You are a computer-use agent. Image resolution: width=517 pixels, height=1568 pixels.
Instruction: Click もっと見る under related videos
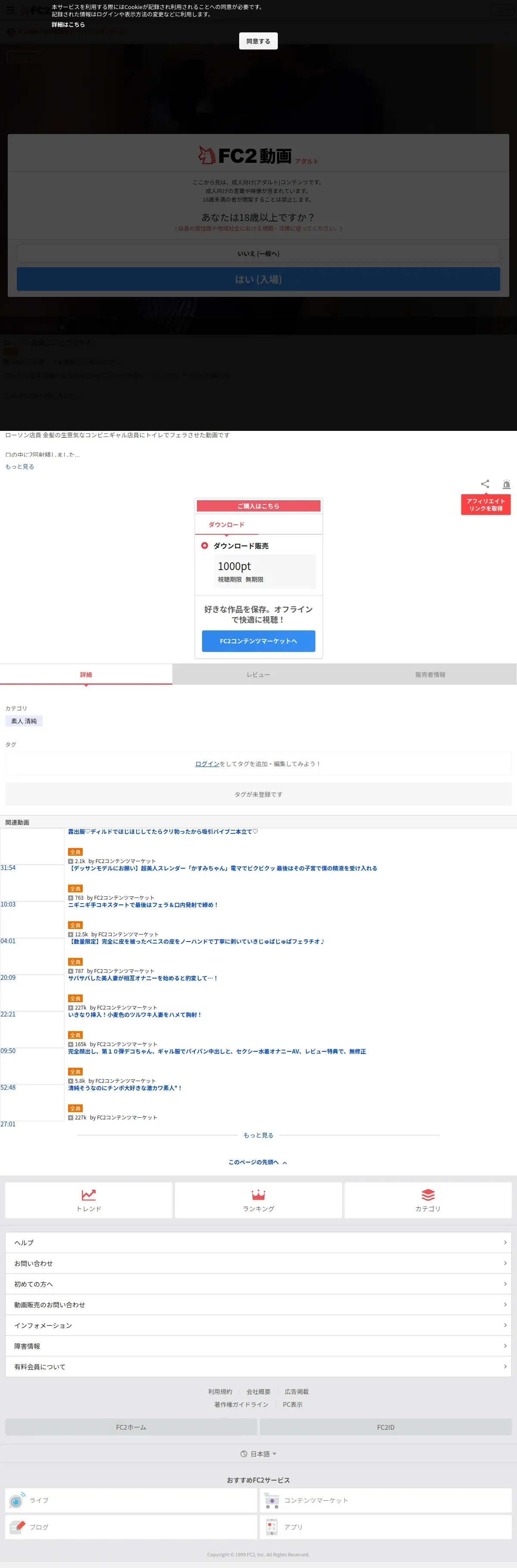258,1135
